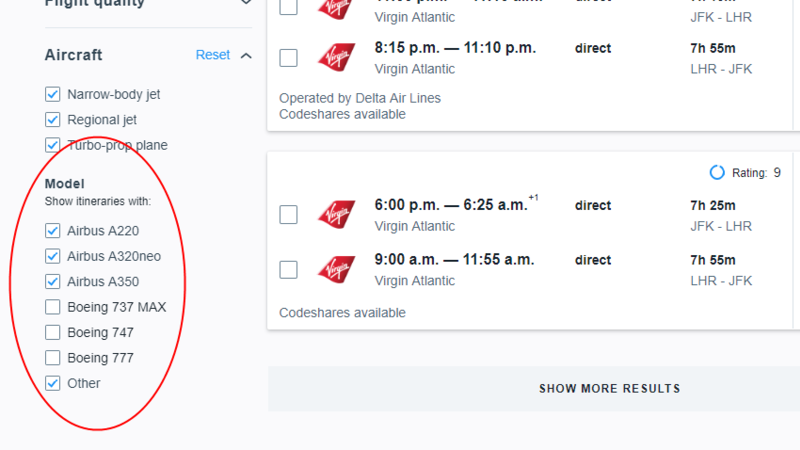Image resolution: width=800 pixels, height=450 pixels.
Task: Disable the Regional jet checkbox
Action: click(x=53, y=120)
